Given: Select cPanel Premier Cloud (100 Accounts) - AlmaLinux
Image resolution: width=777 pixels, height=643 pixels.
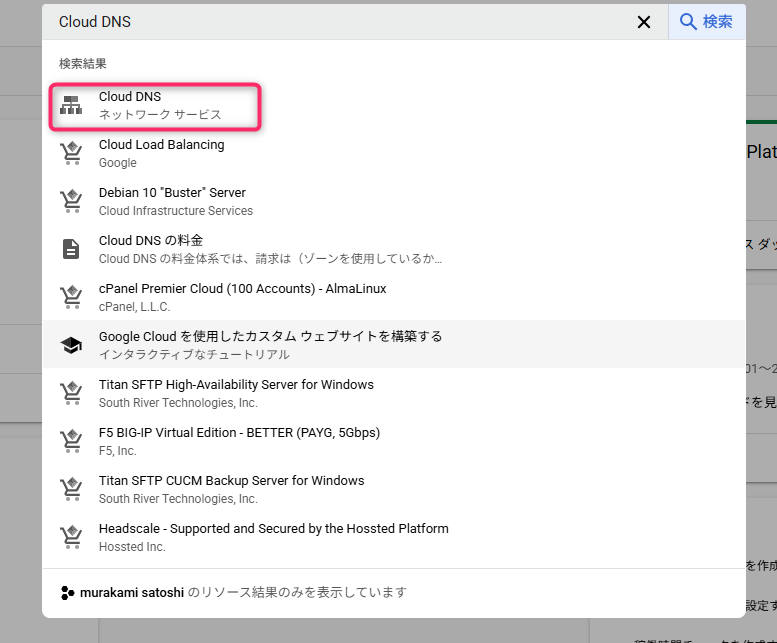Looking at the screenshot, I should coord(394,298).
